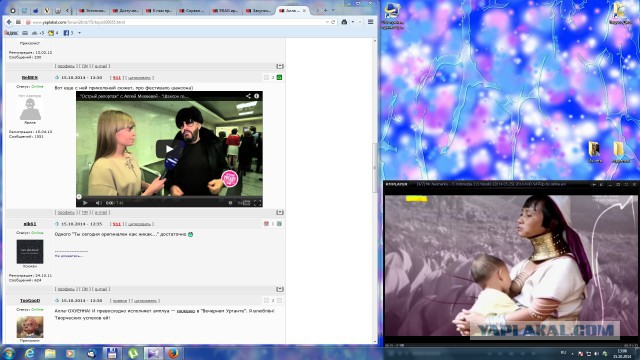Open the dropdown next to the extension icon
640x360 pixels.
tap(352, 22)
